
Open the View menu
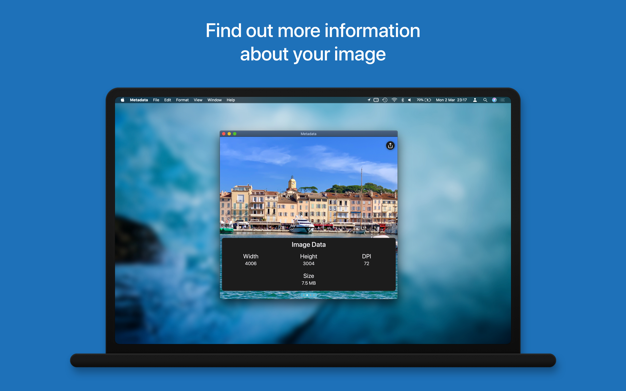tap(198, 100)
